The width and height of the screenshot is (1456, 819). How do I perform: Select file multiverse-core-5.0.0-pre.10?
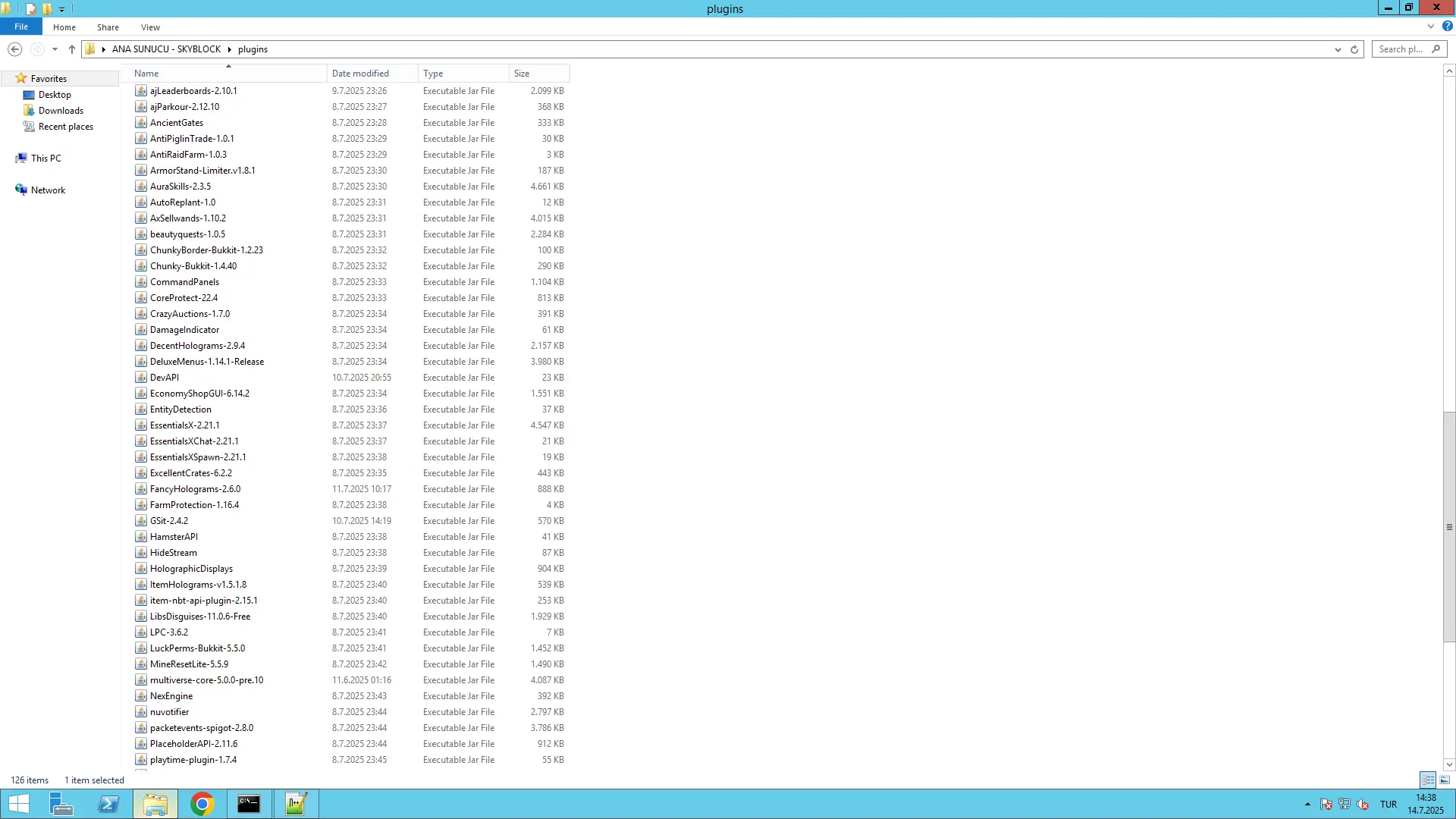pos(206,680)
